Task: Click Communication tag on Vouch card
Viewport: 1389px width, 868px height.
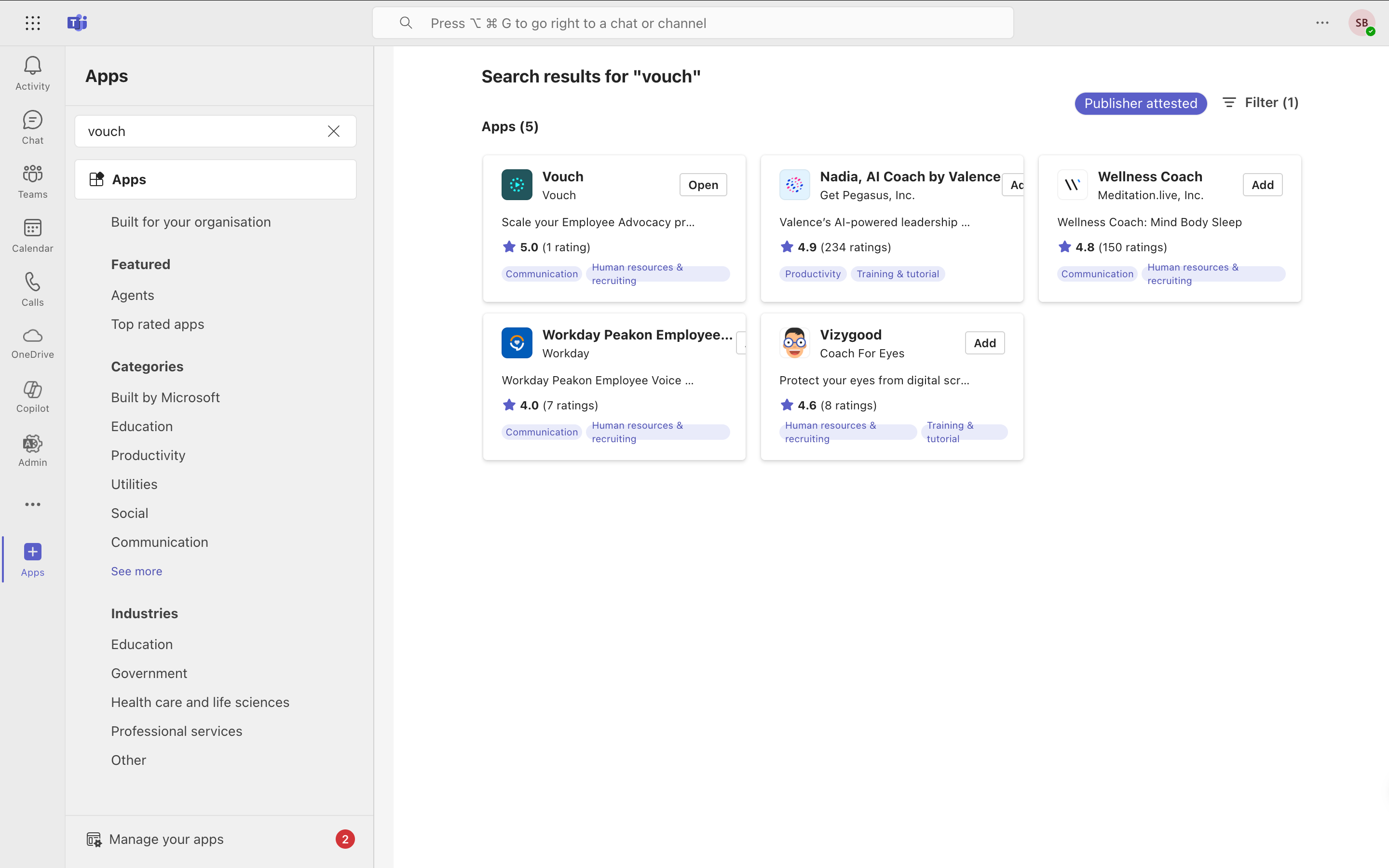Action: pyautogui.click(x=542, y=274)
